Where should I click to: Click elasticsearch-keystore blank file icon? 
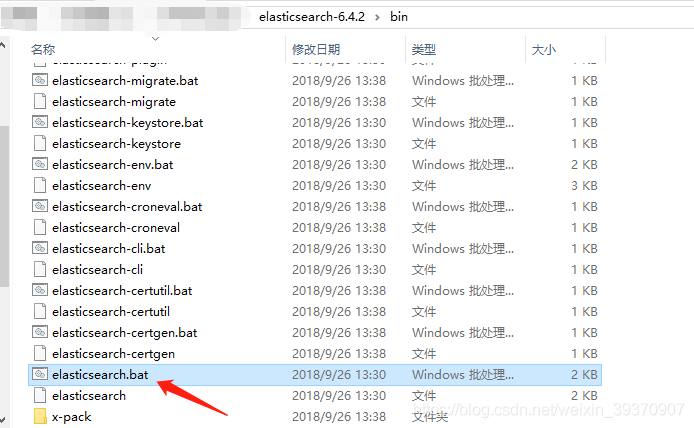tap(40, 143)
